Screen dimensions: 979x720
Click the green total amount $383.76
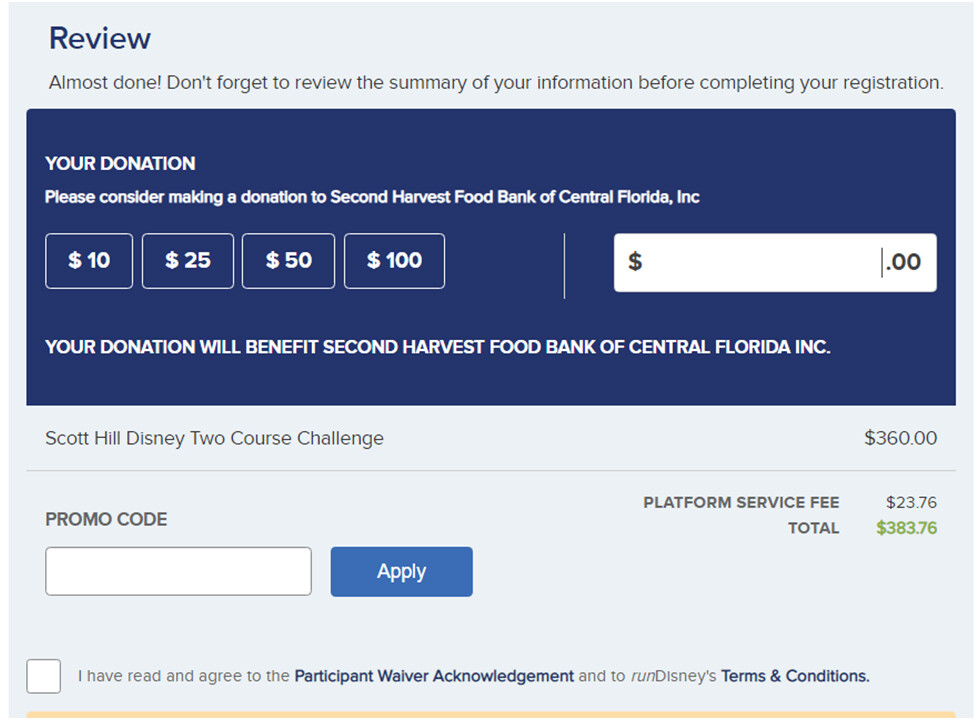tap(906, 528)
